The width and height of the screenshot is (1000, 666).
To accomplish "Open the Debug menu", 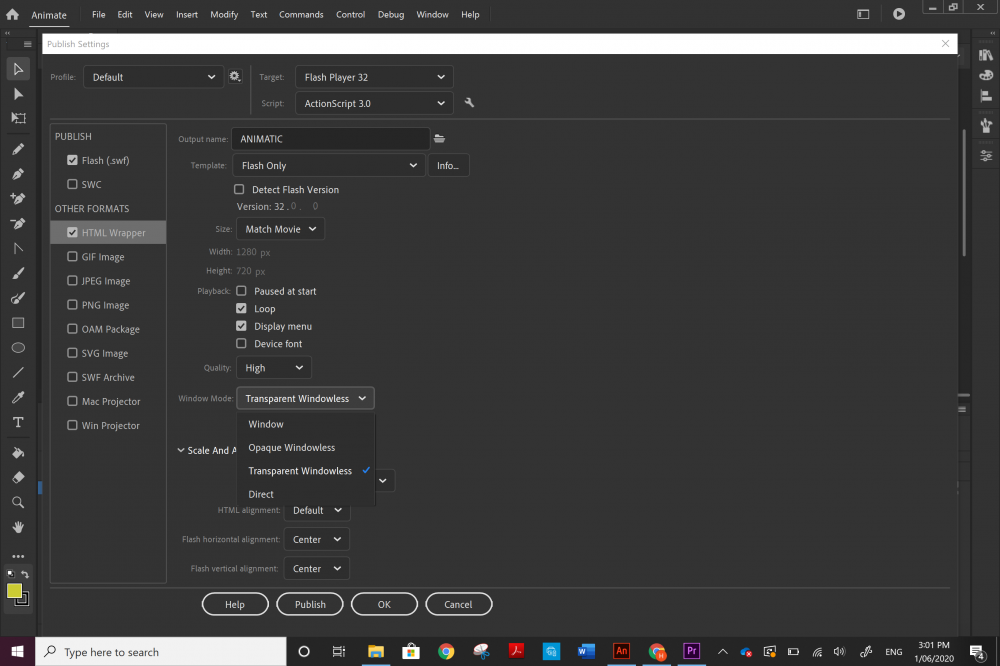I will (391, 14).
